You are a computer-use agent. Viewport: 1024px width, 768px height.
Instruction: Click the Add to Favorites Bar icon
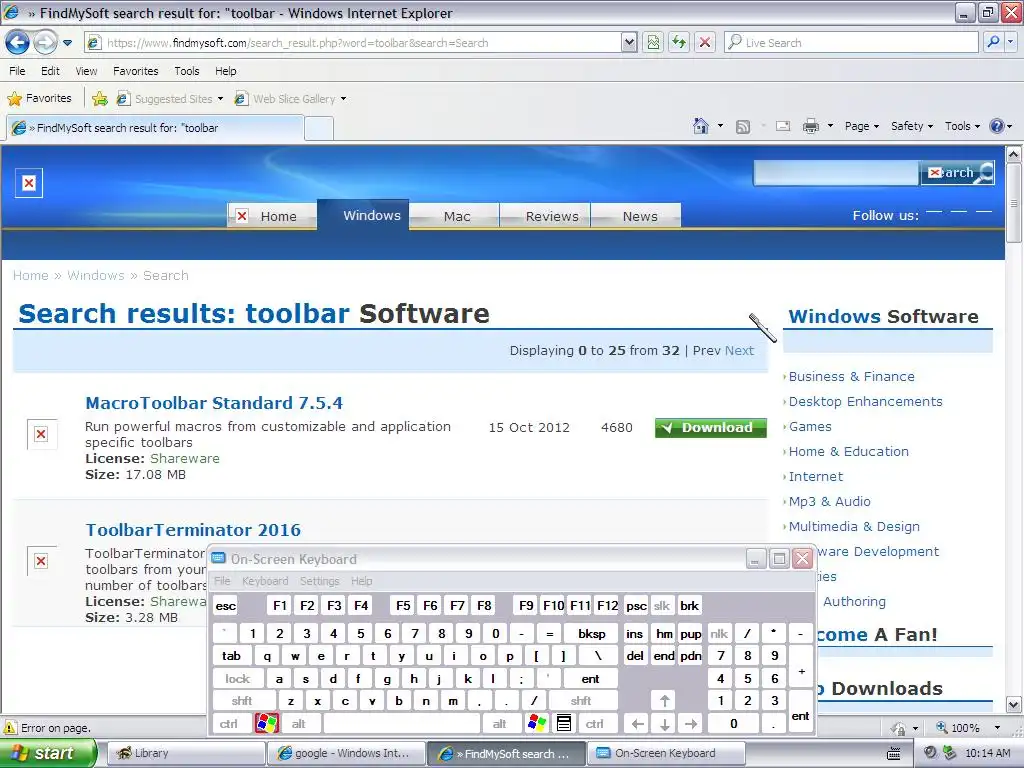point(100,99)
